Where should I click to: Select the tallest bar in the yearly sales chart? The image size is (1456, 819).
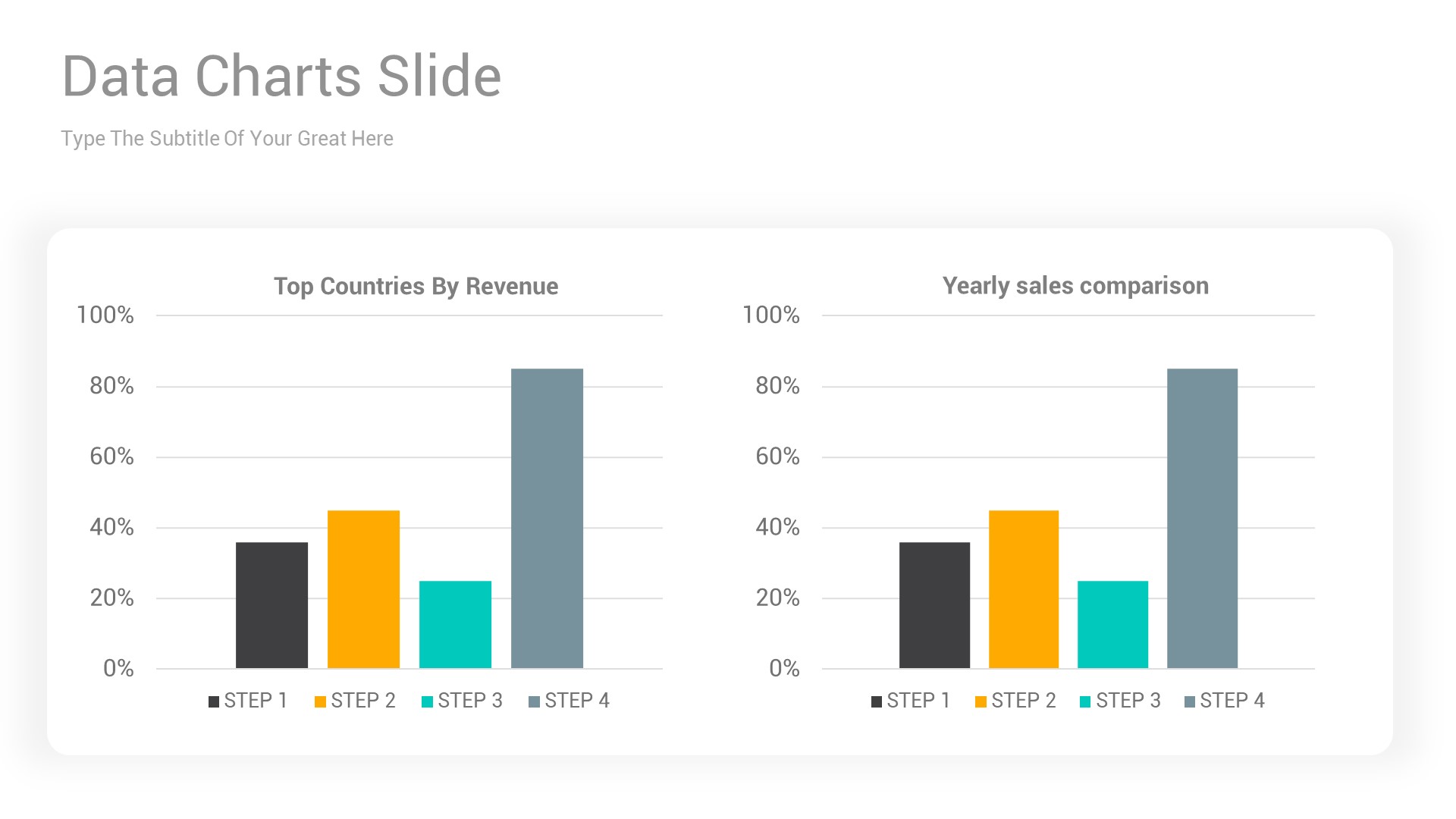point(1202,518)
